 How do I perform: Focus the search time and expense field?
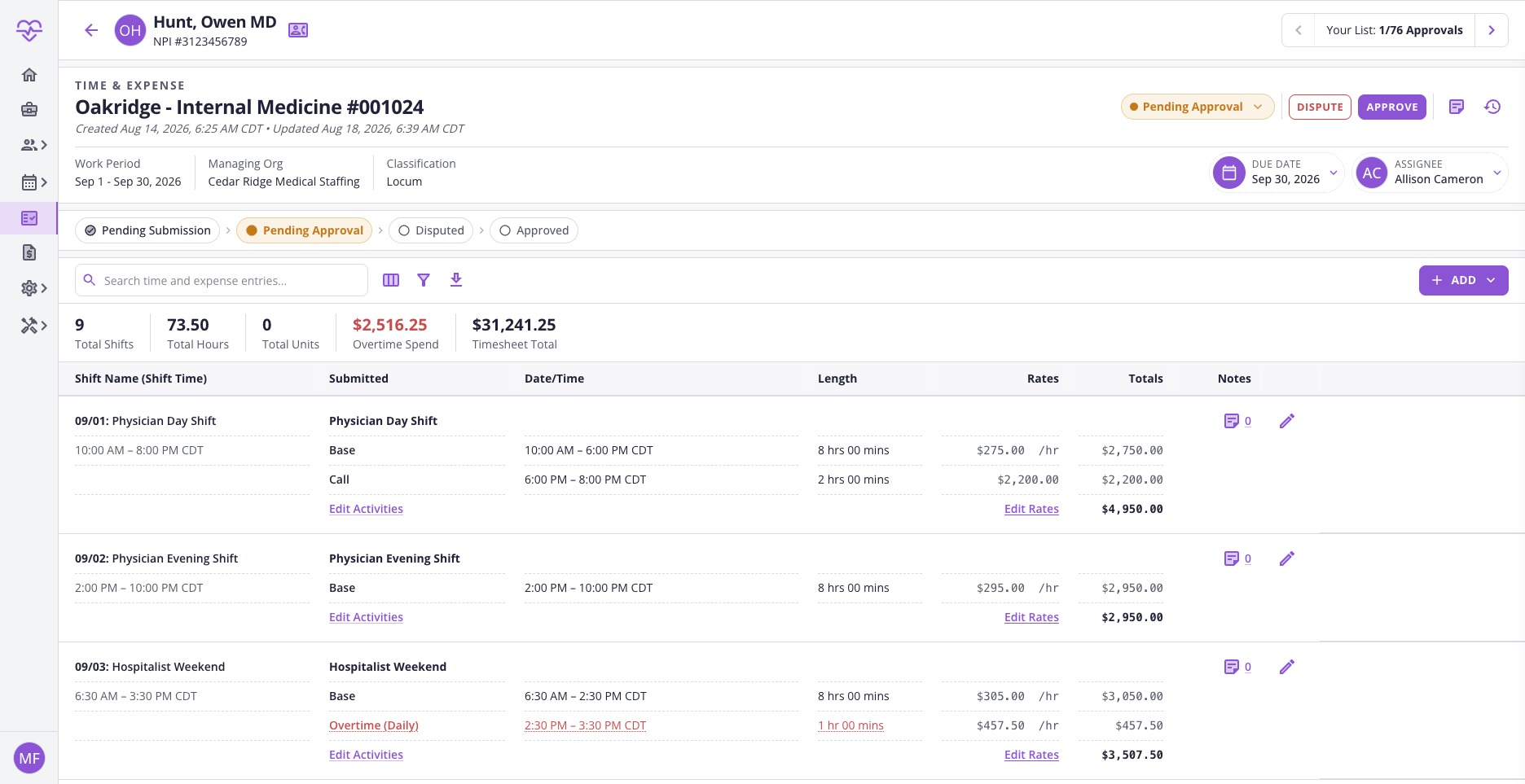tap(222, 280)
